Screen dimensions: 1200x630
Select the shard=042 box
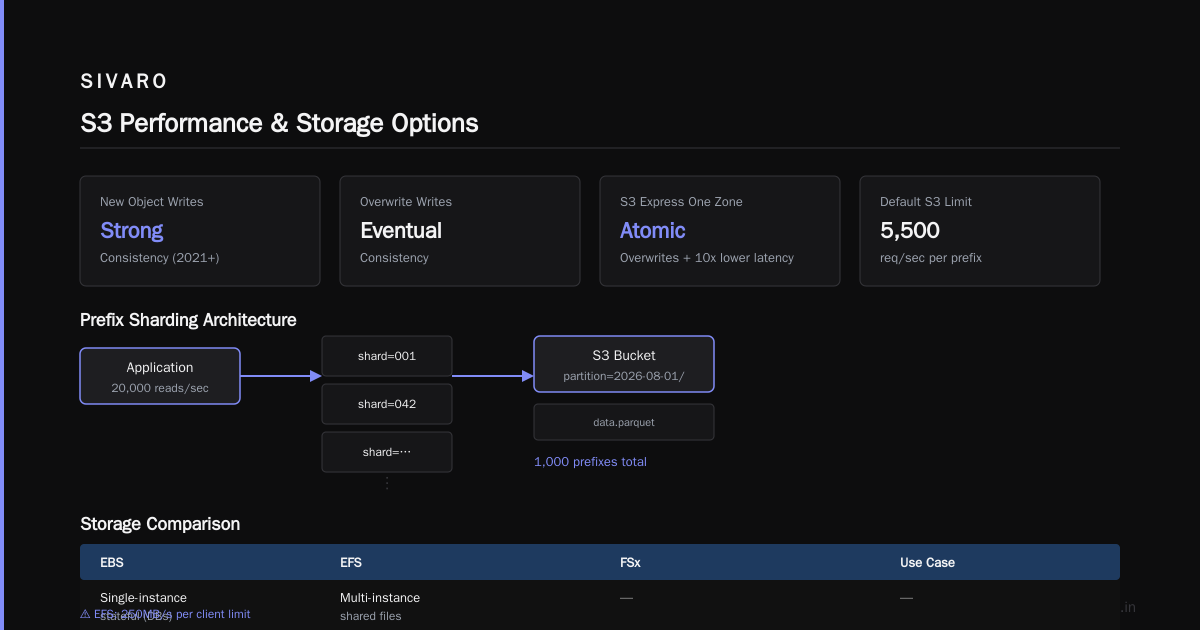387,404
